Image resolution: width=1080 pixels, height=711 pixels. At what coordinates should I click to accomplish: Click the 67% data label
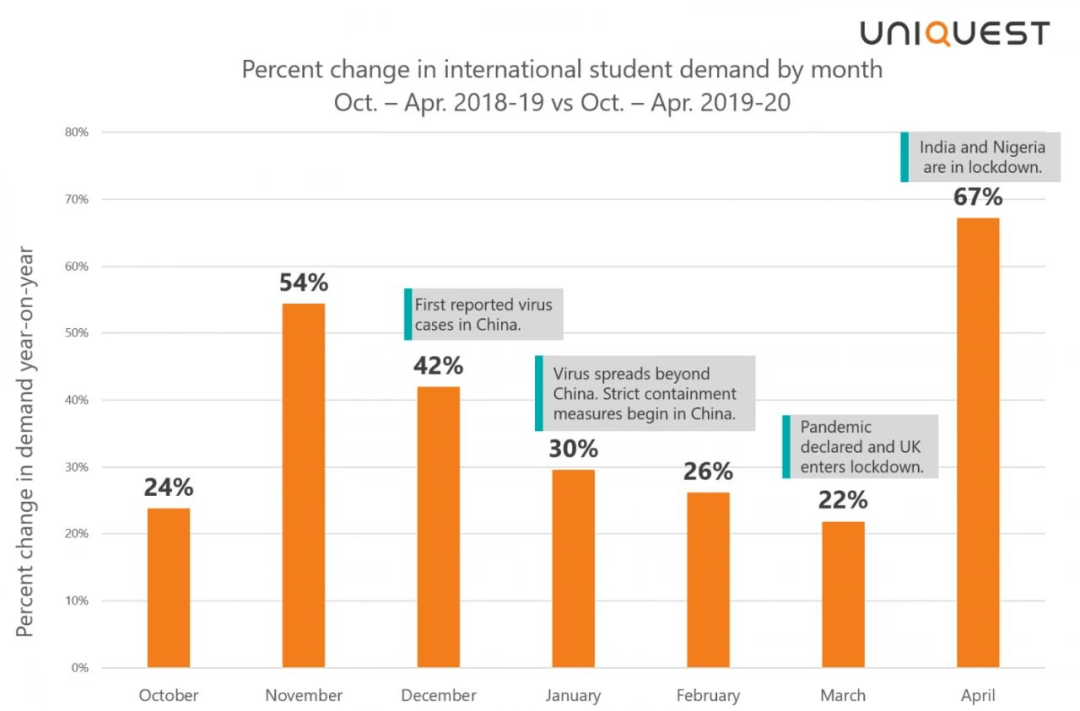(x=977, y=197)
